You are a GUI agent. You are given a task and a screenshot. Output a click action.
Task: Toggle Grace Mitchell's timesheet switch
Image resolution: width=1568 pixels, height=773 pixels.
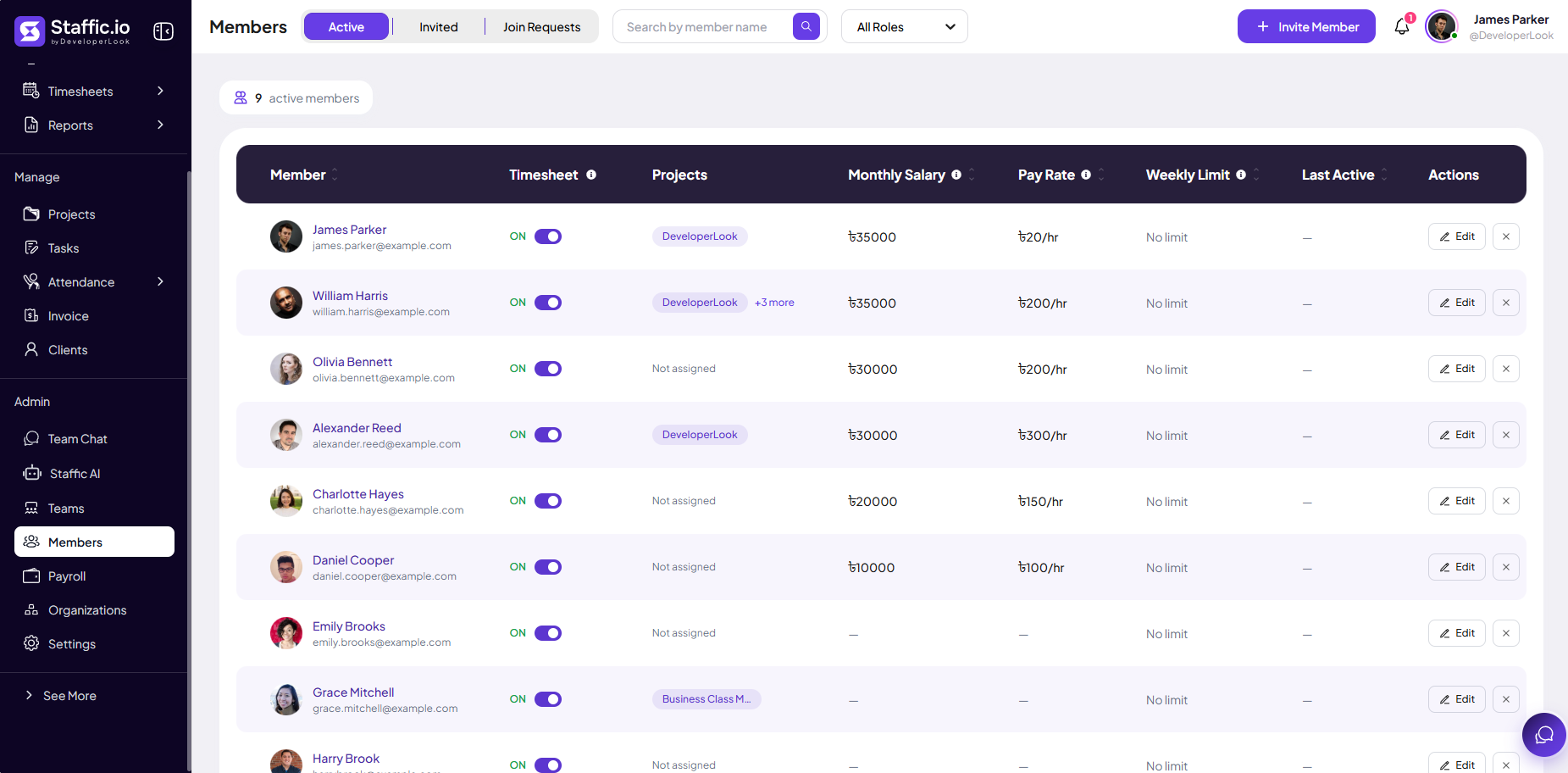(548, 699)
